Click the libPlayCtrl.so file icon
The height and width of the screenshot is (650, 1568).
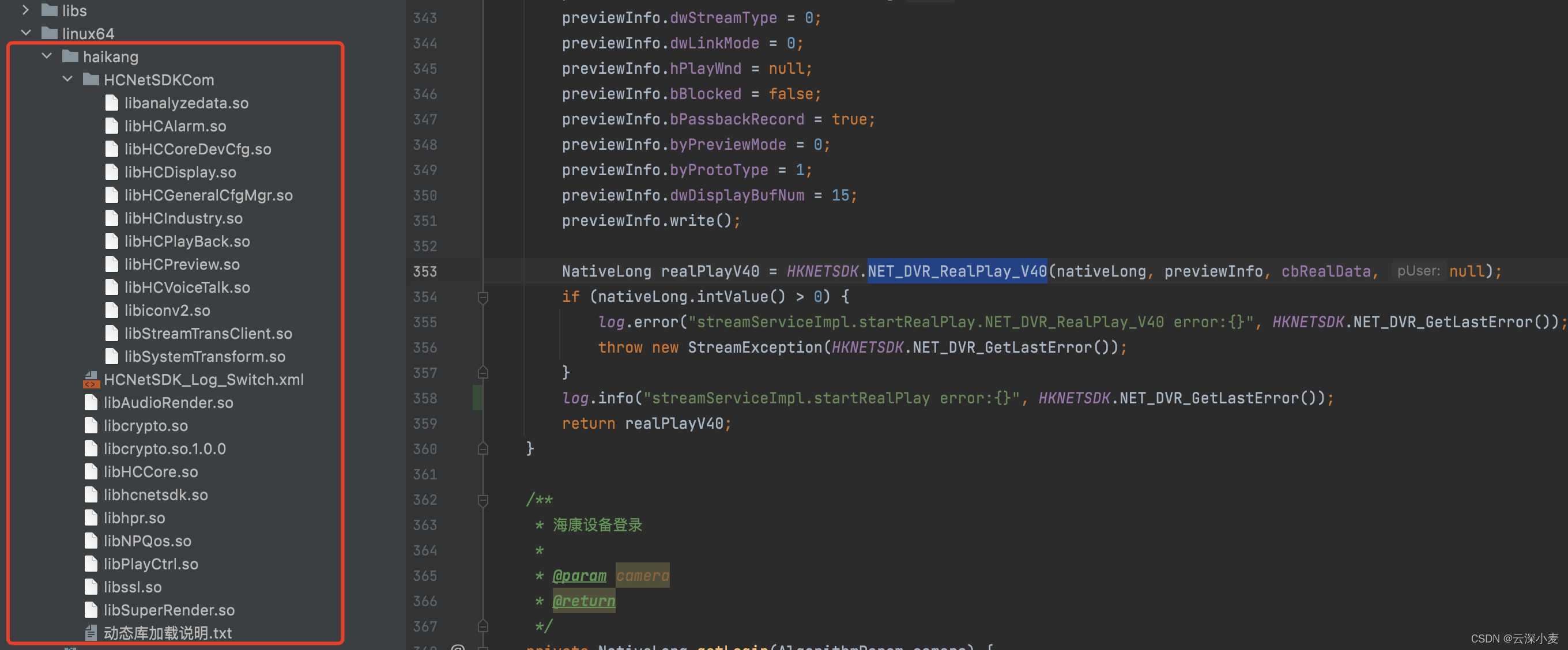coord(91,564)
